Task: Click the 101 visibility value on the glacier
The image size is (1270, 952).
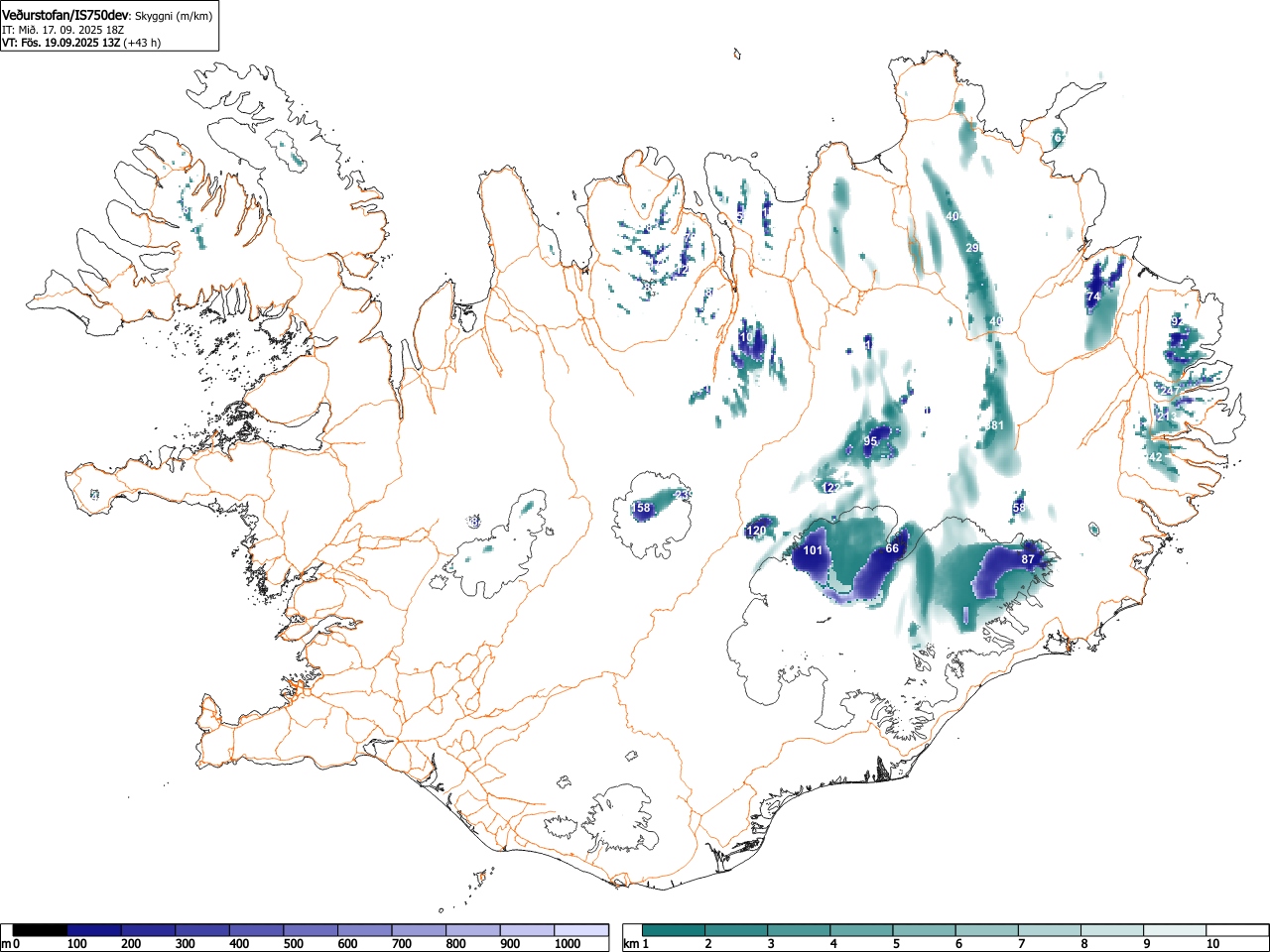Action: 813,550
